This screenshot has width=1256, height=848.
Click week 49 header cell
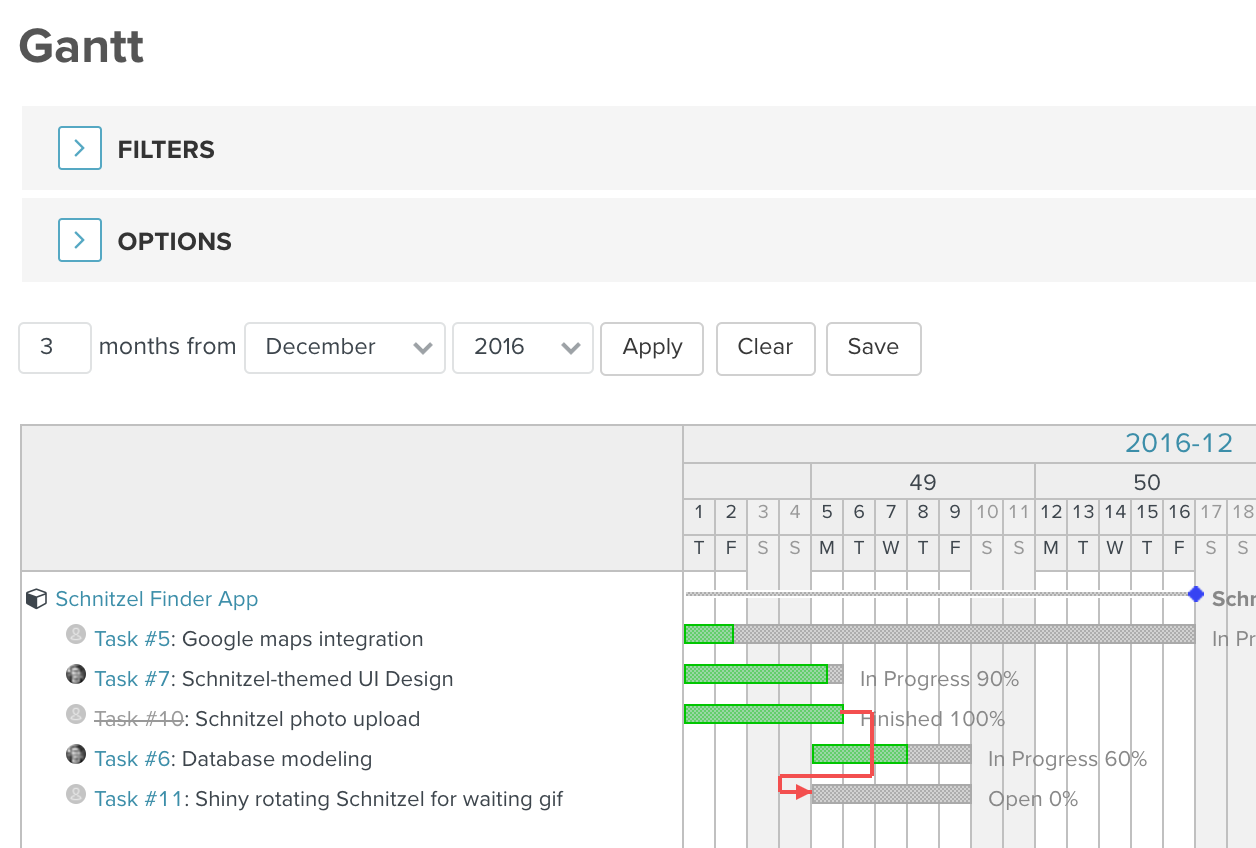click(923, 482)
